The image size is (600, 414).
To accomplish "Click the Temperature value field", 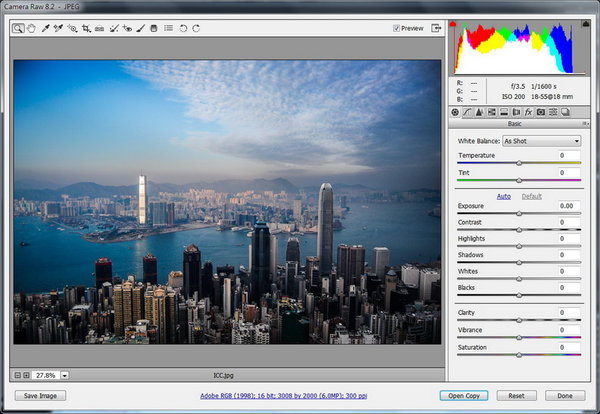I will pyautogui.click(x=567, y=156).
